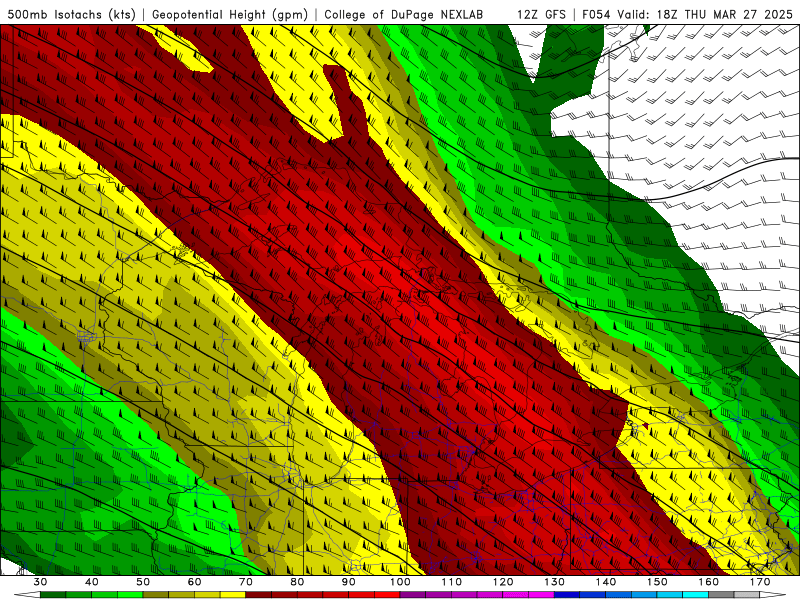Click the '70' value on the color scale
800x600 pixels.
(x=246, y=582)
